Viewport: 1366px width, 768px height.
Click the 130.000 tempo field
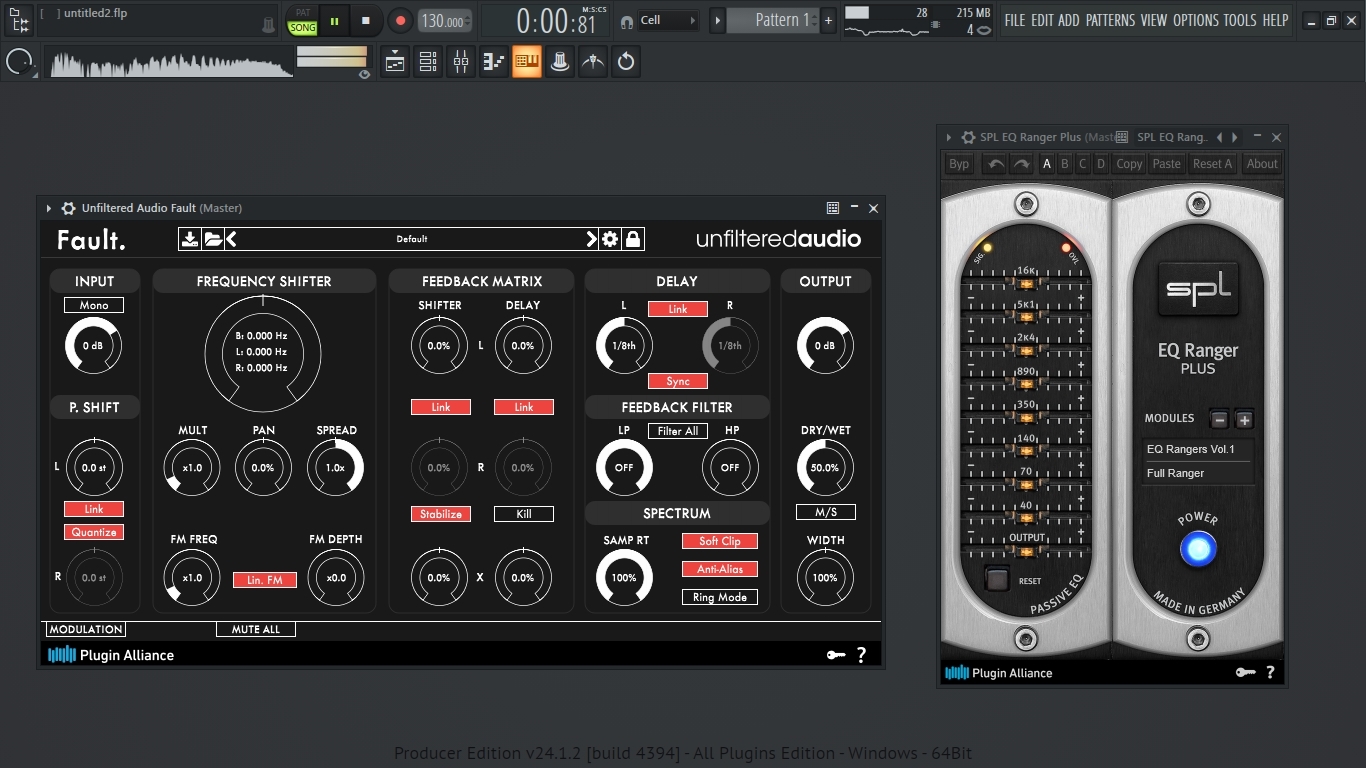coord(444,21)
